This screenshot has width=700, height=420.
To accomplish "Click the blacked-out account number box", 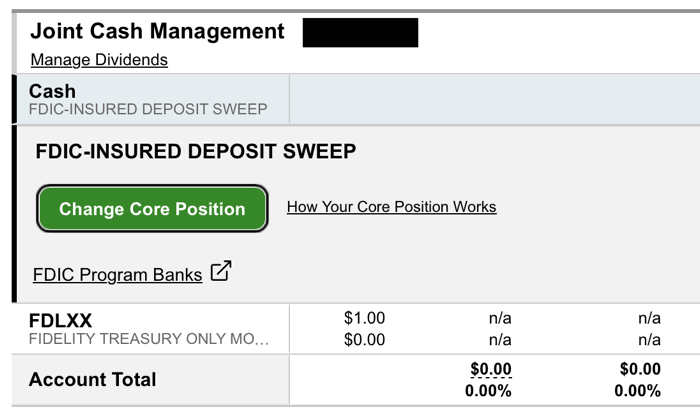I will (360, 32).
